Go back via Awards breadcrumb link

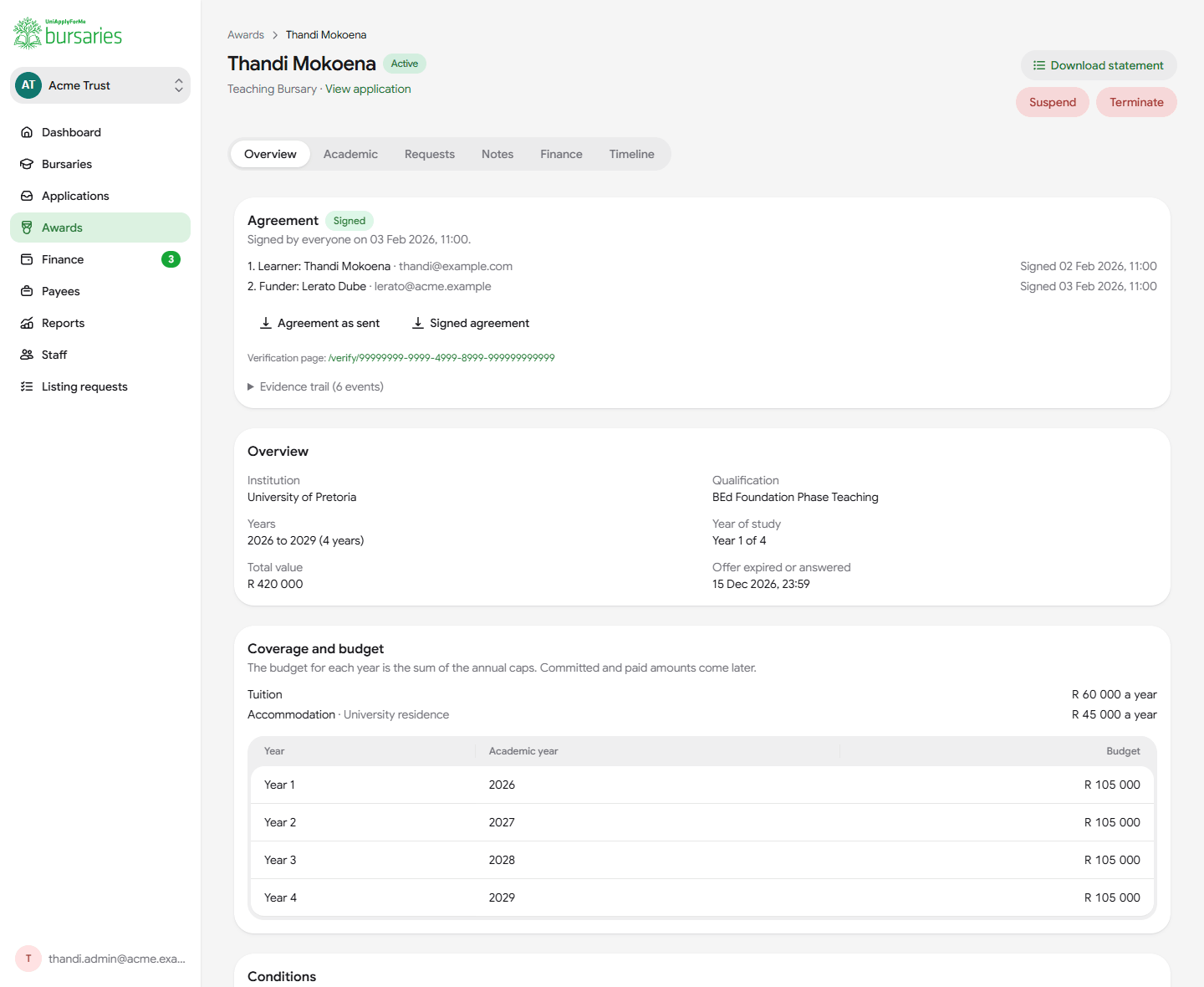coord(246,35)
